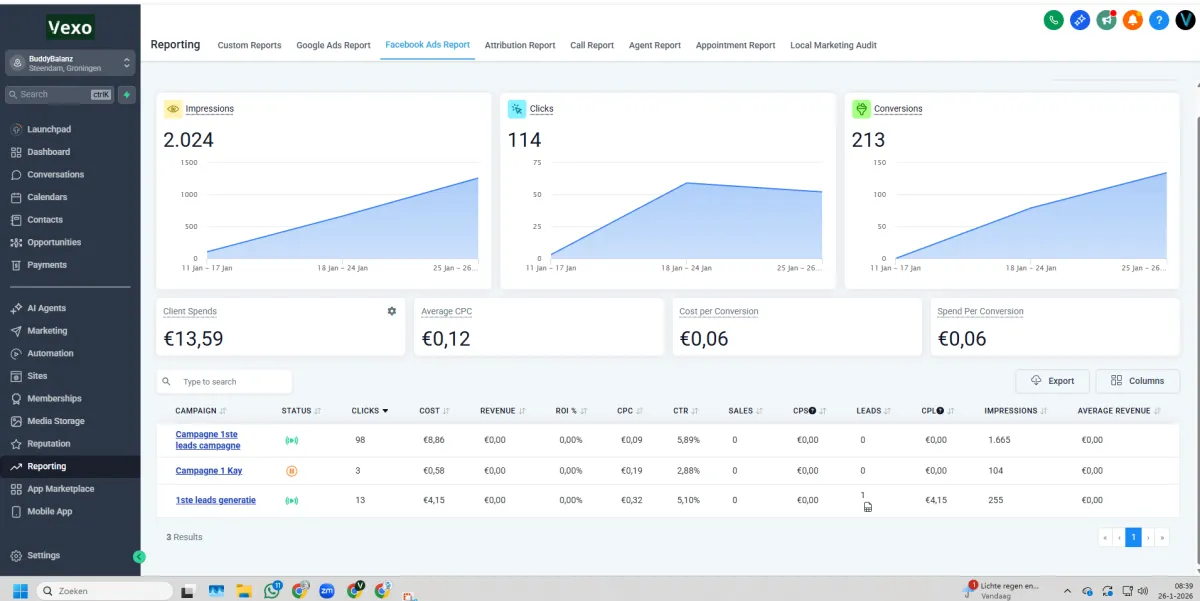Click the green phone icon at top right
This screenshot has height=601, width=1200.
tap(1053, 19)
